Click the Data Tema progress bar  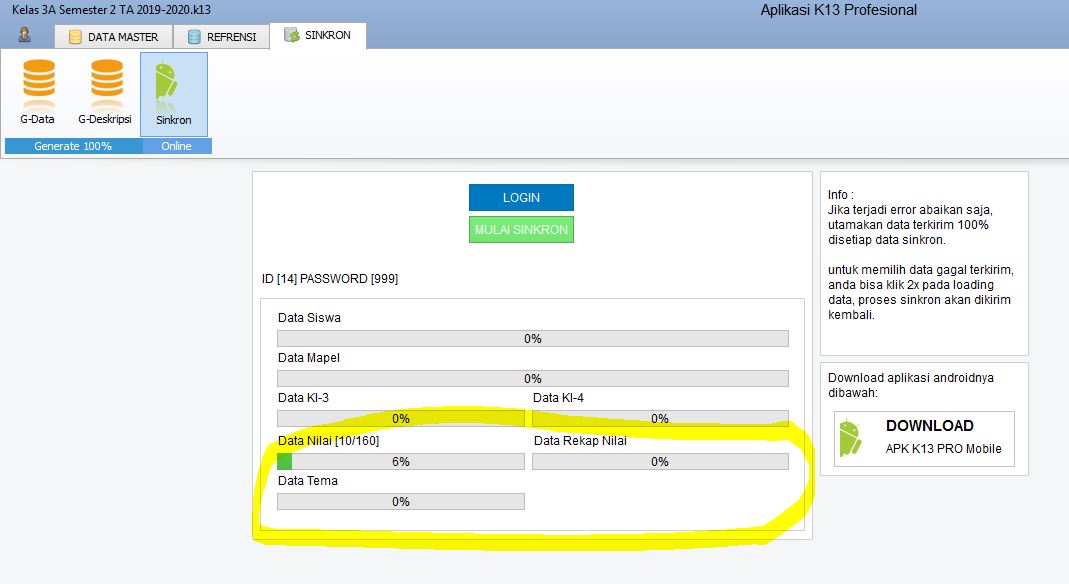click(x=400, y=502)
